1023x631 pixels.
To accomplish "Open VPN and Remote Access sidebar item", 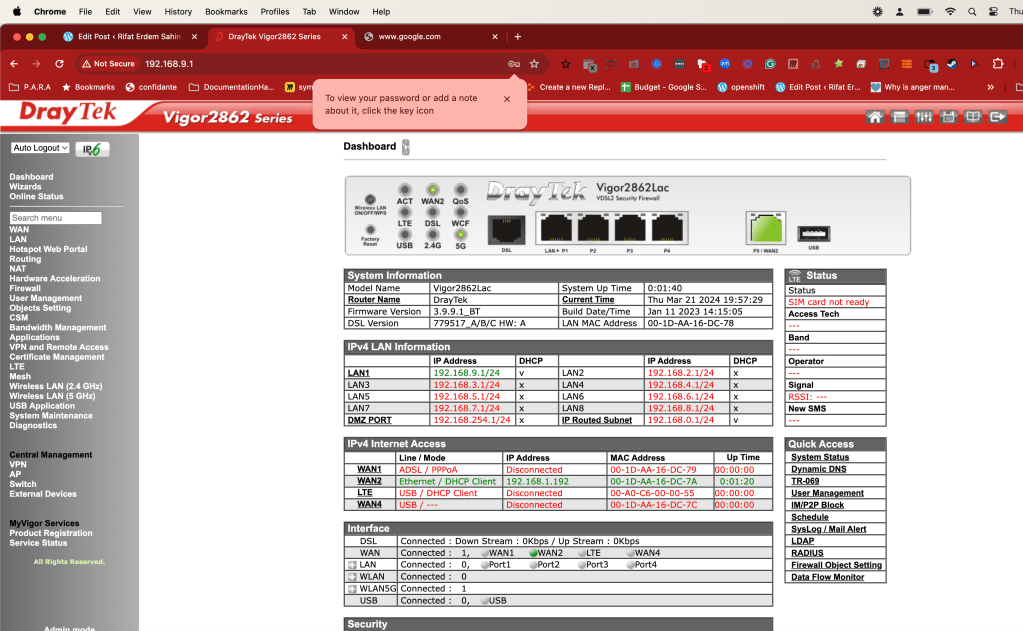I will pyautogui.click(x=59, y=347).
